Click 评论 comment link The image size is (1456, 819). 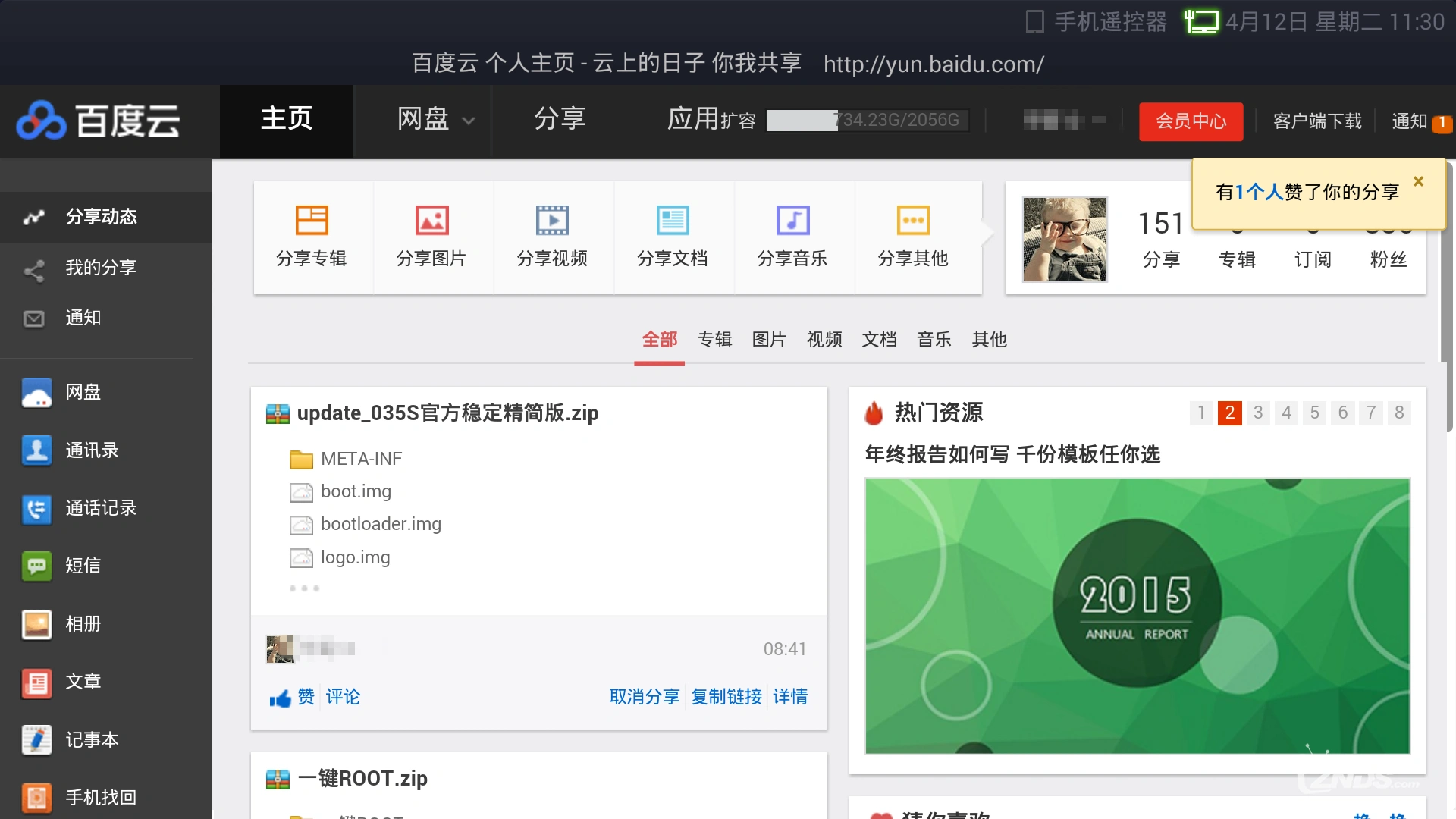343,697
